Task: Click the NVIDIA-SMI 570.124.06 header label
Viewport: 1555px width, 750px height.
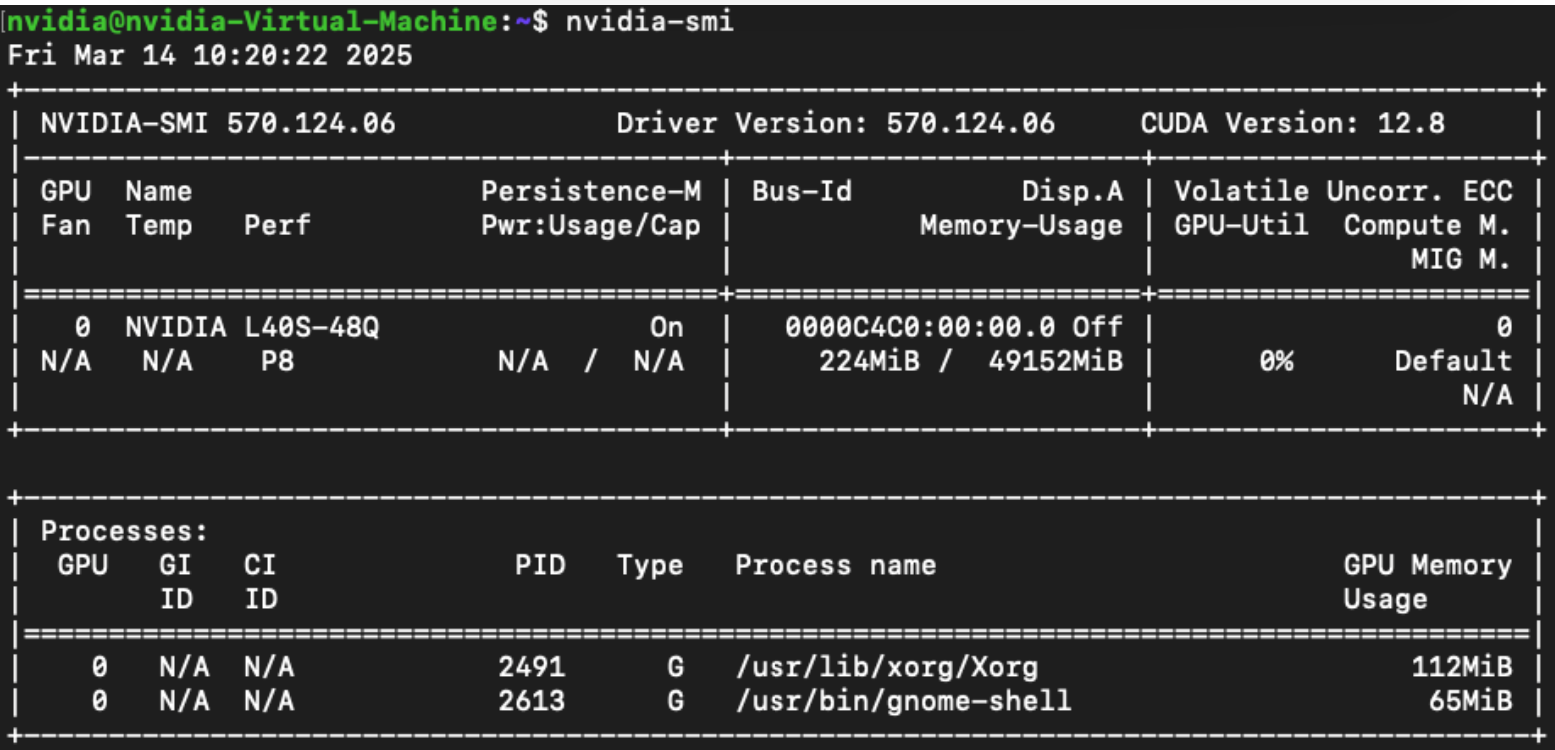Action: [x=217, y=124]
